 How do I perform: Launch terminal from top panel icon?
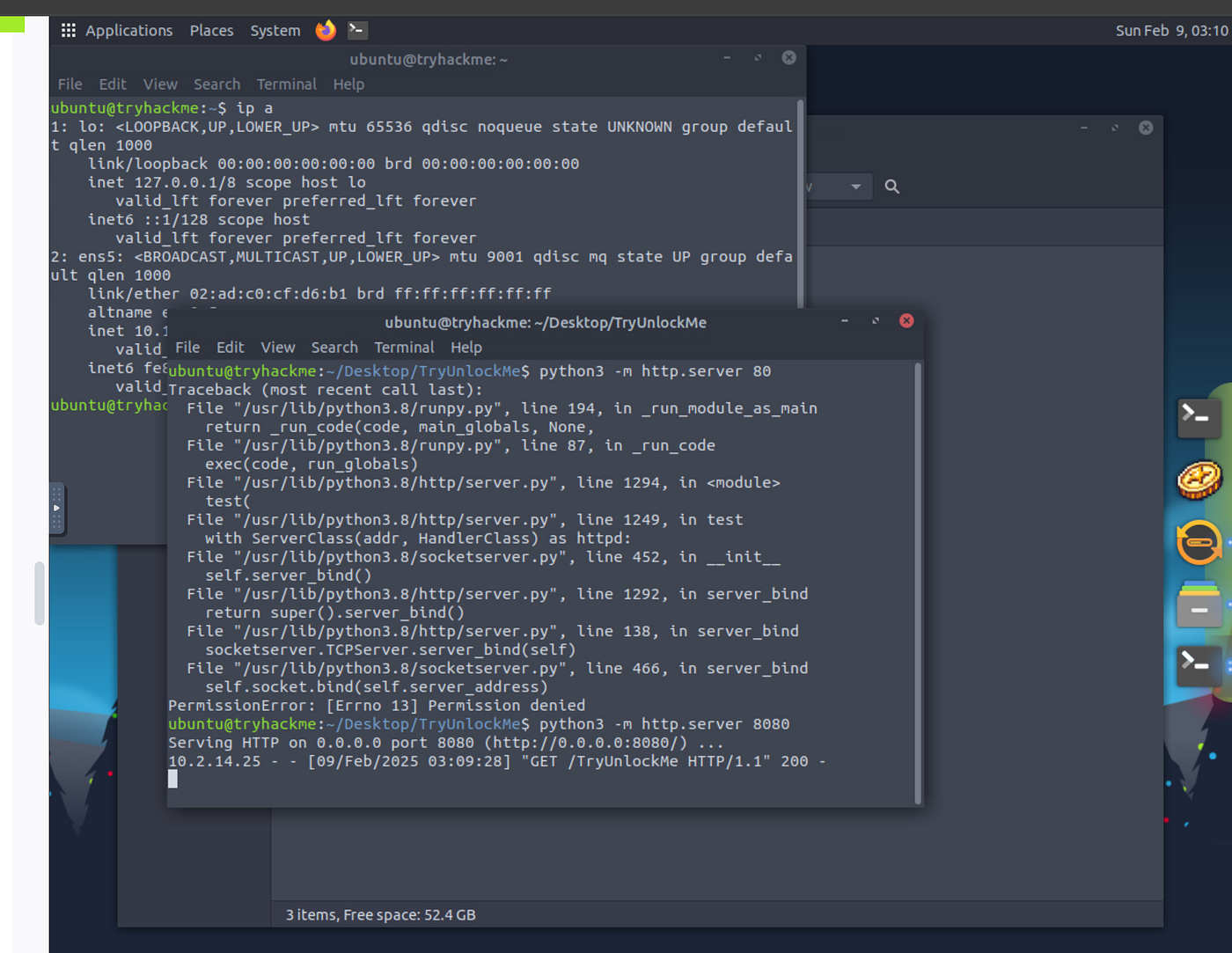[357, 31]
